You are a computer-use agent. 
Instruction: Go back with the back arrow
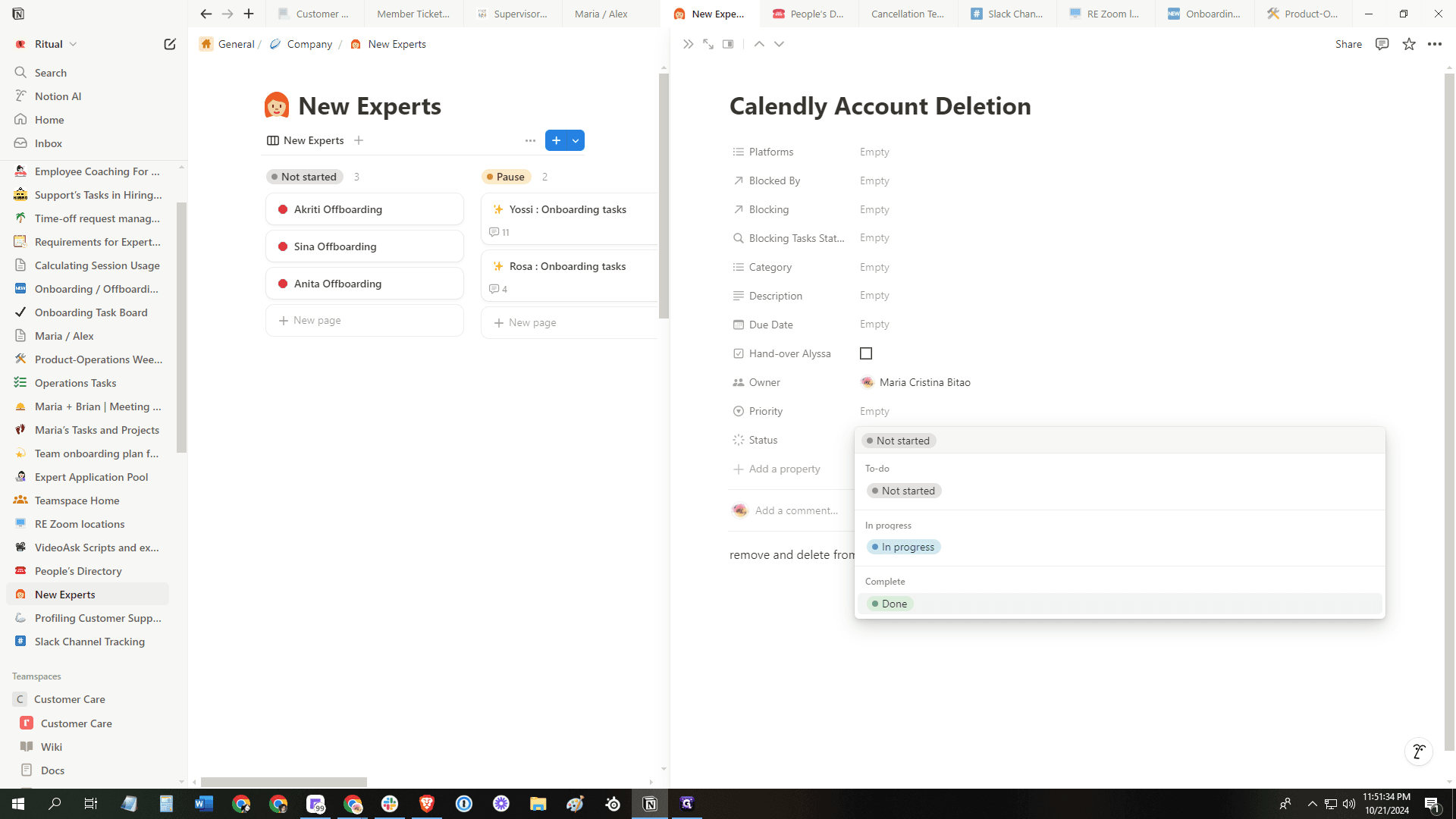tap(206, 14)
